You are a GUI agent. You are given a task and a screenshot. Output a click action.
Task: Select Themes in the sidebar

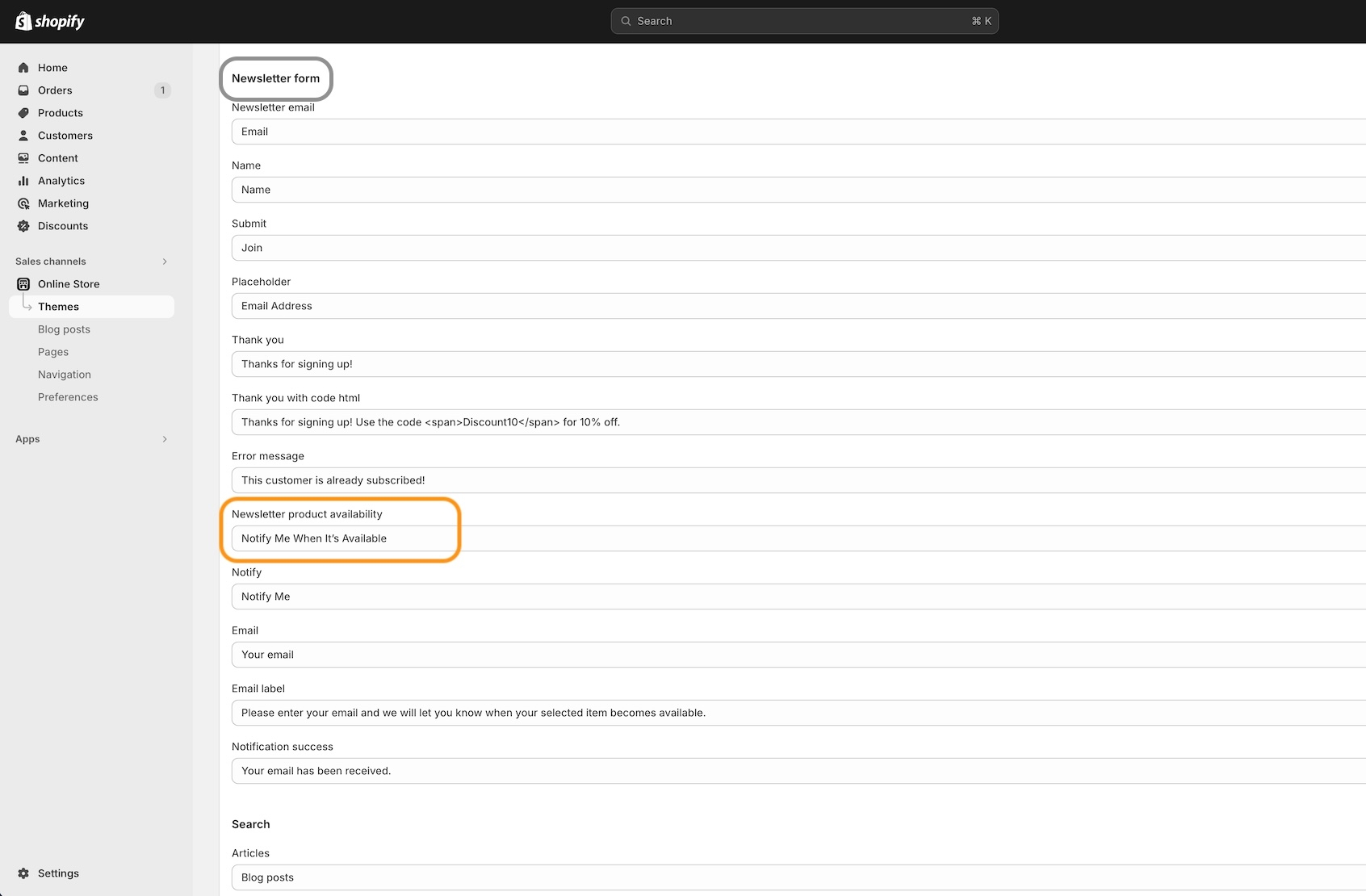[58, 307]
